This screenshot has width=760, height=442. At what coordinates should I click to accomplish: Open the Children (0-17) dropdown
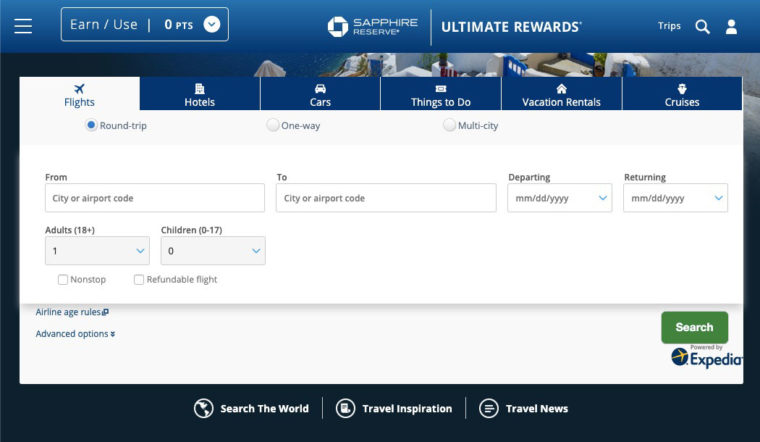(x=213, y=251)
